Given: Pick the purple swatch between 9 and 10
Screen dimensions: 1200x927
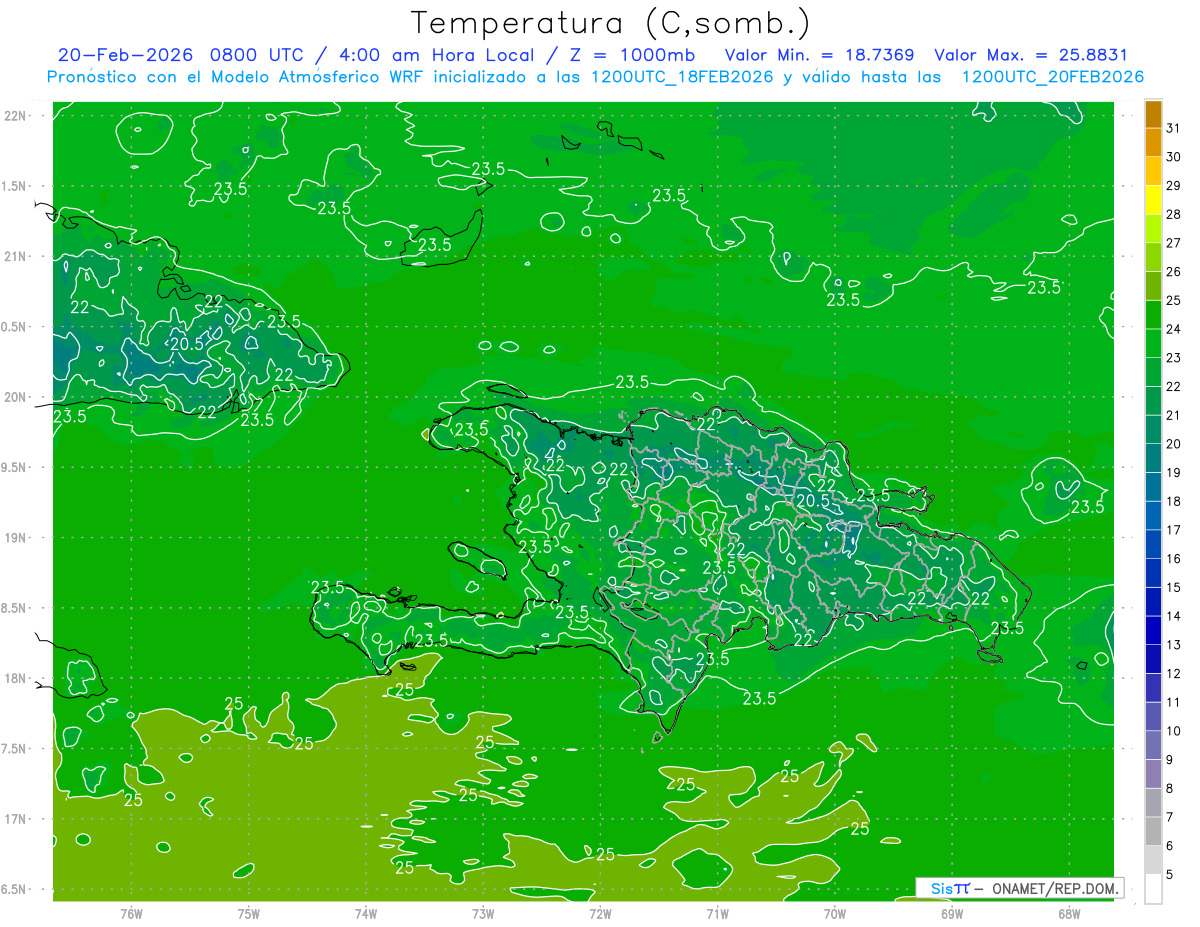Looking at the screenshot, I should point(1153,746).
